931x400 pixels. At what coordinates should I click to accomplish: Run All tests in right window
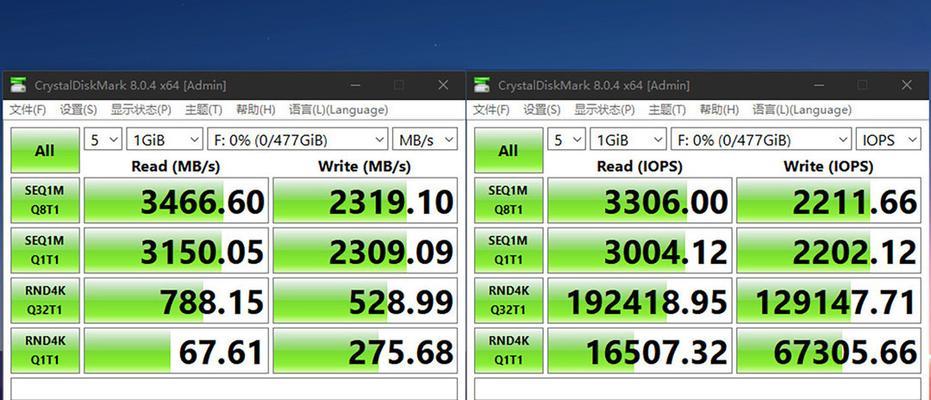[x=509, y=151]
